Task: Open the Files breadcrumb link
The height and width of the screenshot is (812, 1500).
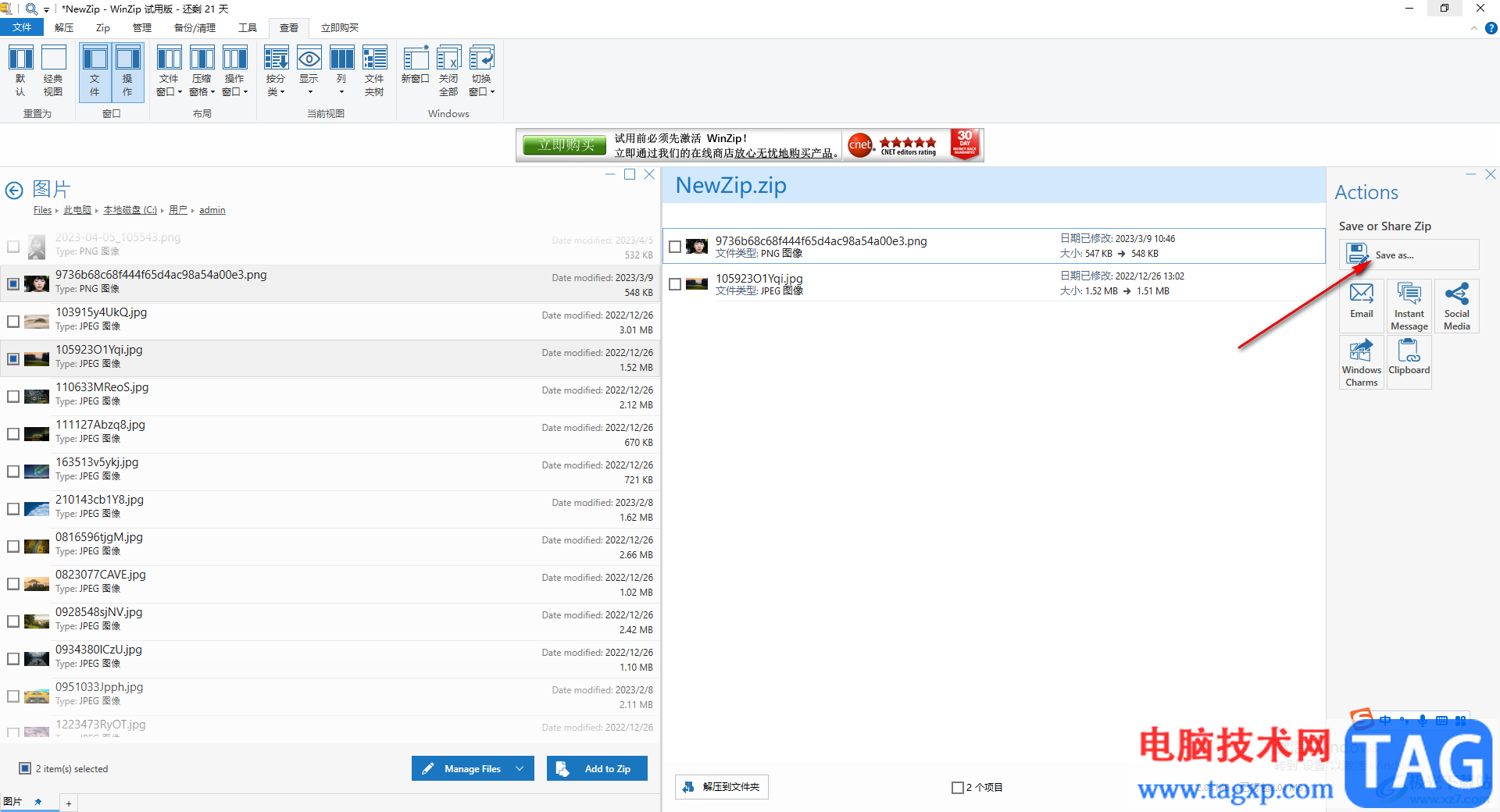Action: 42,210
